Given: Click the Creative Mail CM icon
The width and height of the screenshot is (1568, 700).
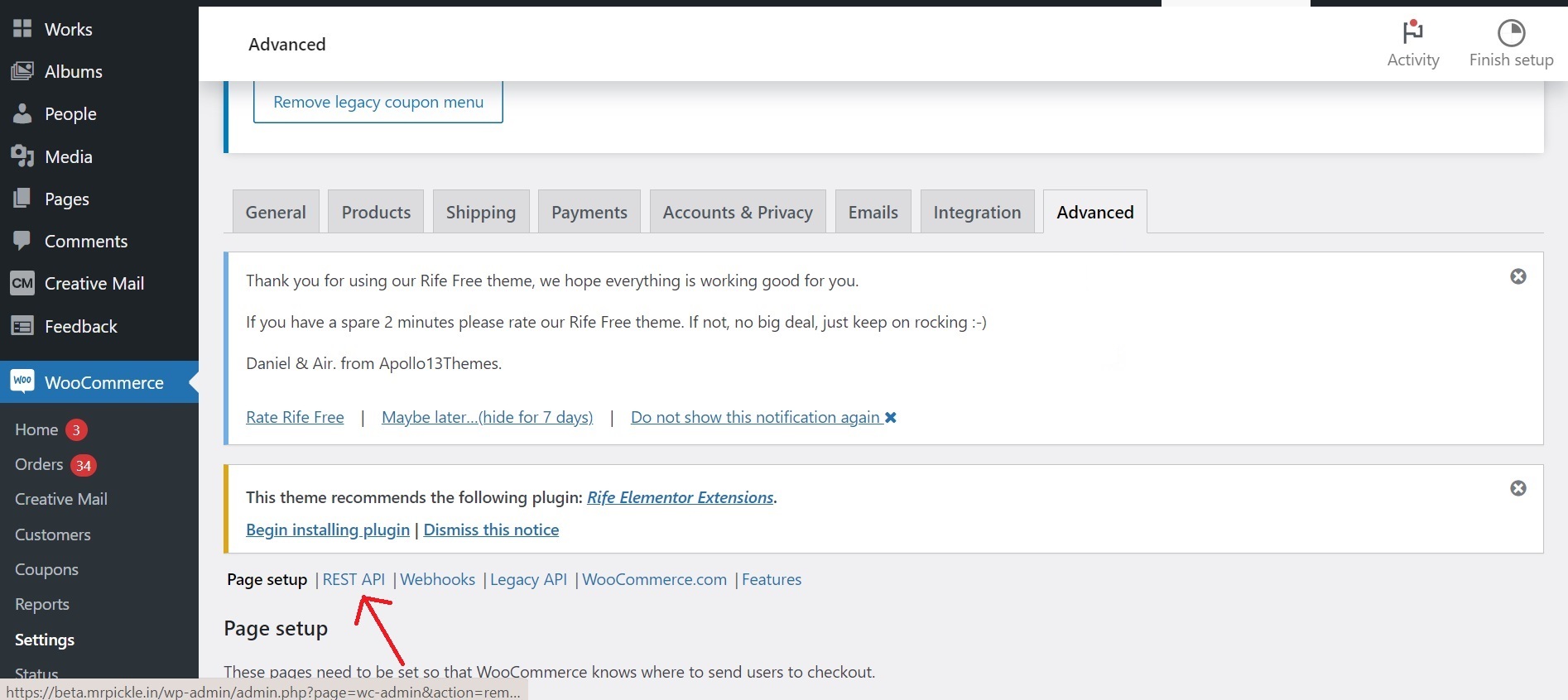Looking at the screenshot, I should point(22,284).
